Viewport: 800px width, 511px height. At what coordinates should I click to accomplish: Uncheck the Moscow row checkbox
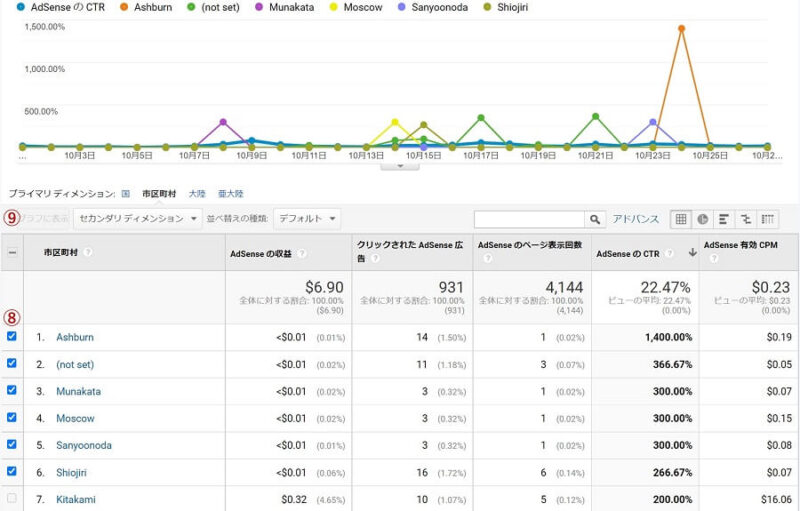[12, 417]
